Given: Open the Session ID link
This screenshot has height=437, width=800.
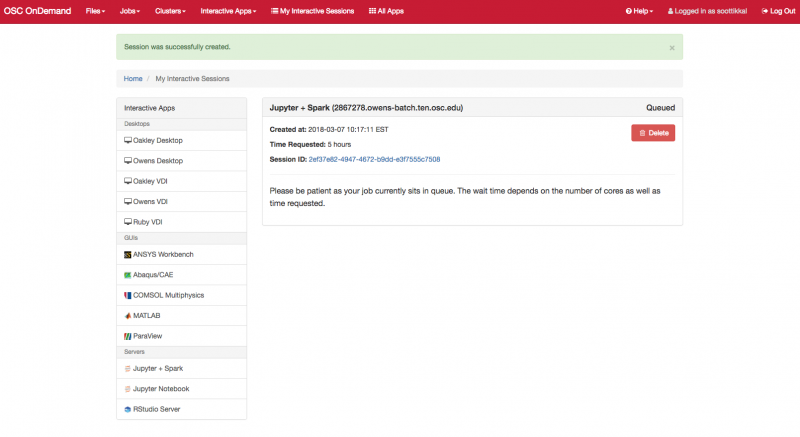Looking at the screenshot, I should 374,159.
